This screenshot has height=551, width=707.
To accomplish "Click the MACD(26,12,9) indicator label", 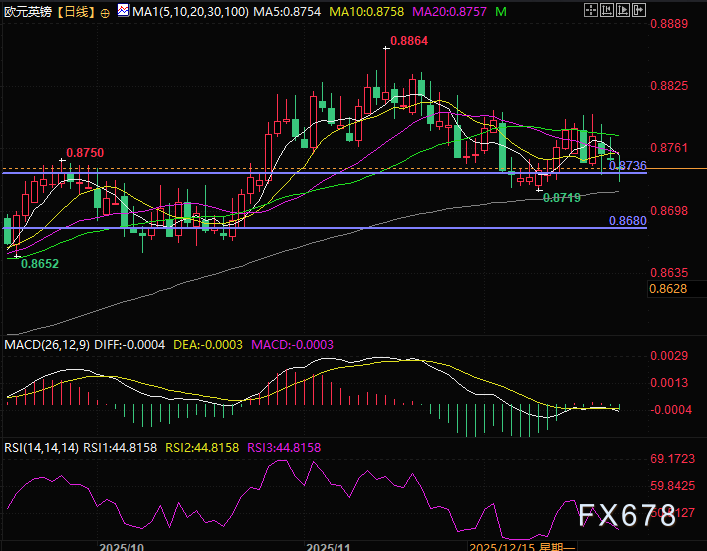I will coord(46,344).
